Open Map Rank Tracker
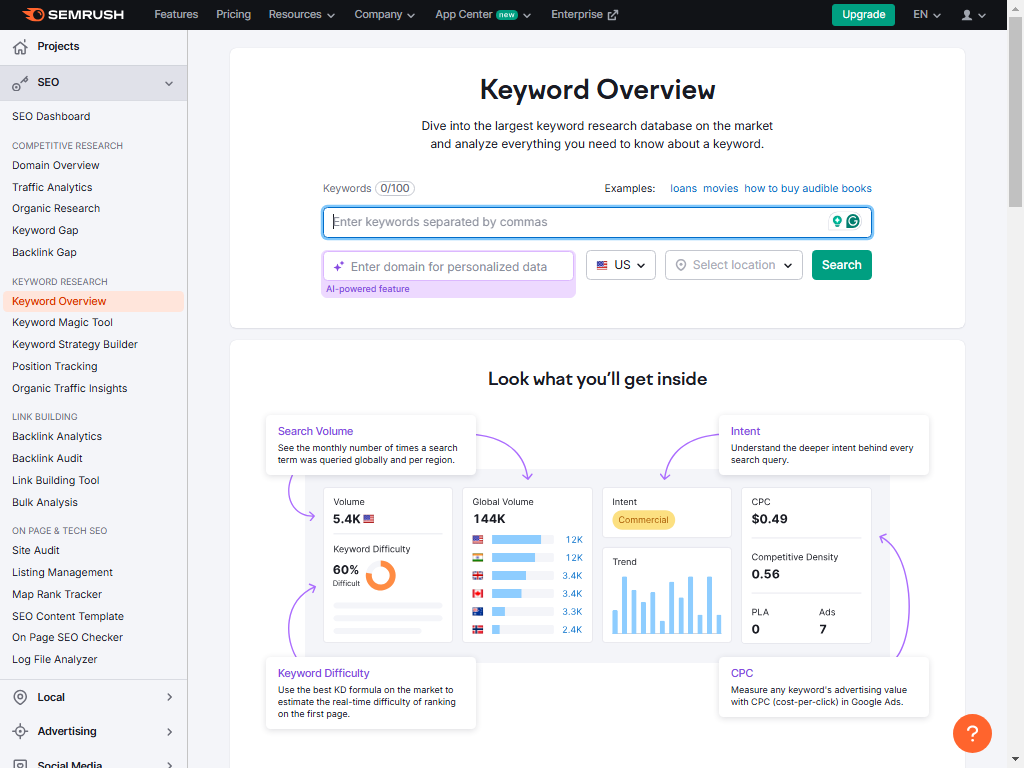Viewport: 1024px width, 768px height. pos(57,594)
